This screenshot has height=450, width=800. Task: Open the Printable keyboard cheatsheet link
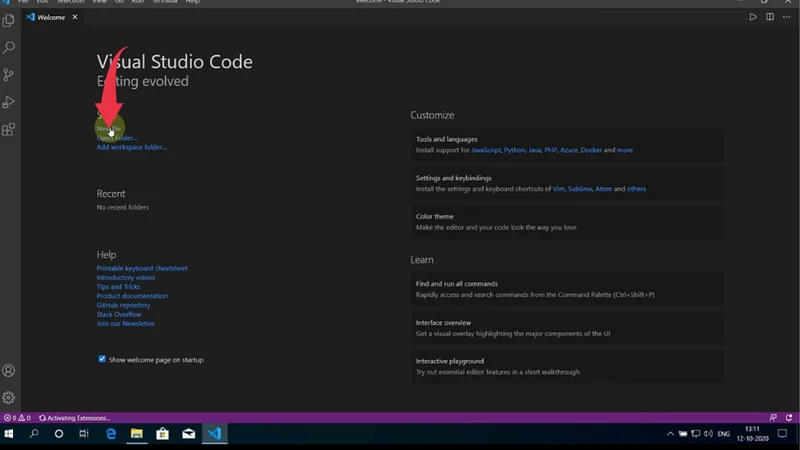[x=142, y=268]
